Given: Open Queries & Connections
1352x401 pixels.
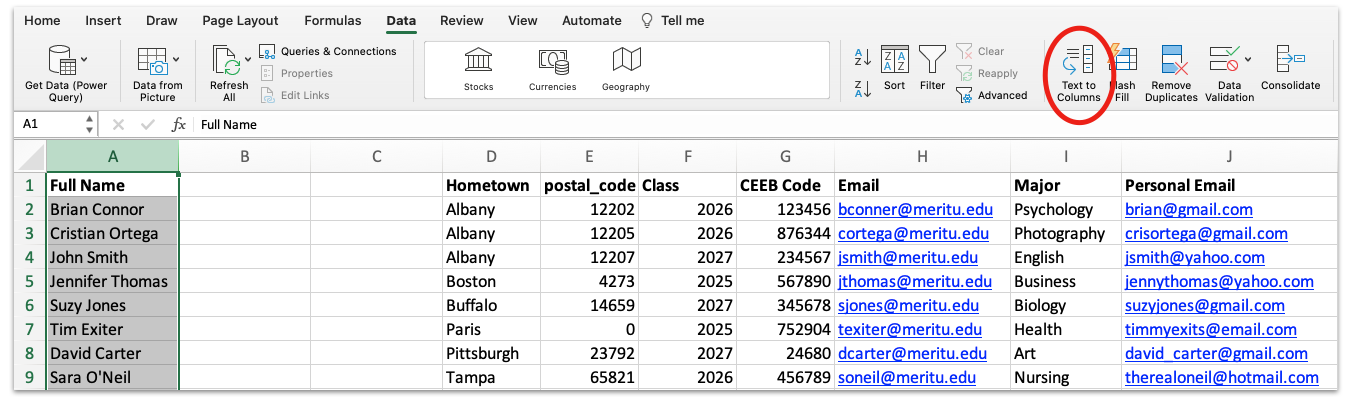Looking at the screenshot, I should coord(328,51).
